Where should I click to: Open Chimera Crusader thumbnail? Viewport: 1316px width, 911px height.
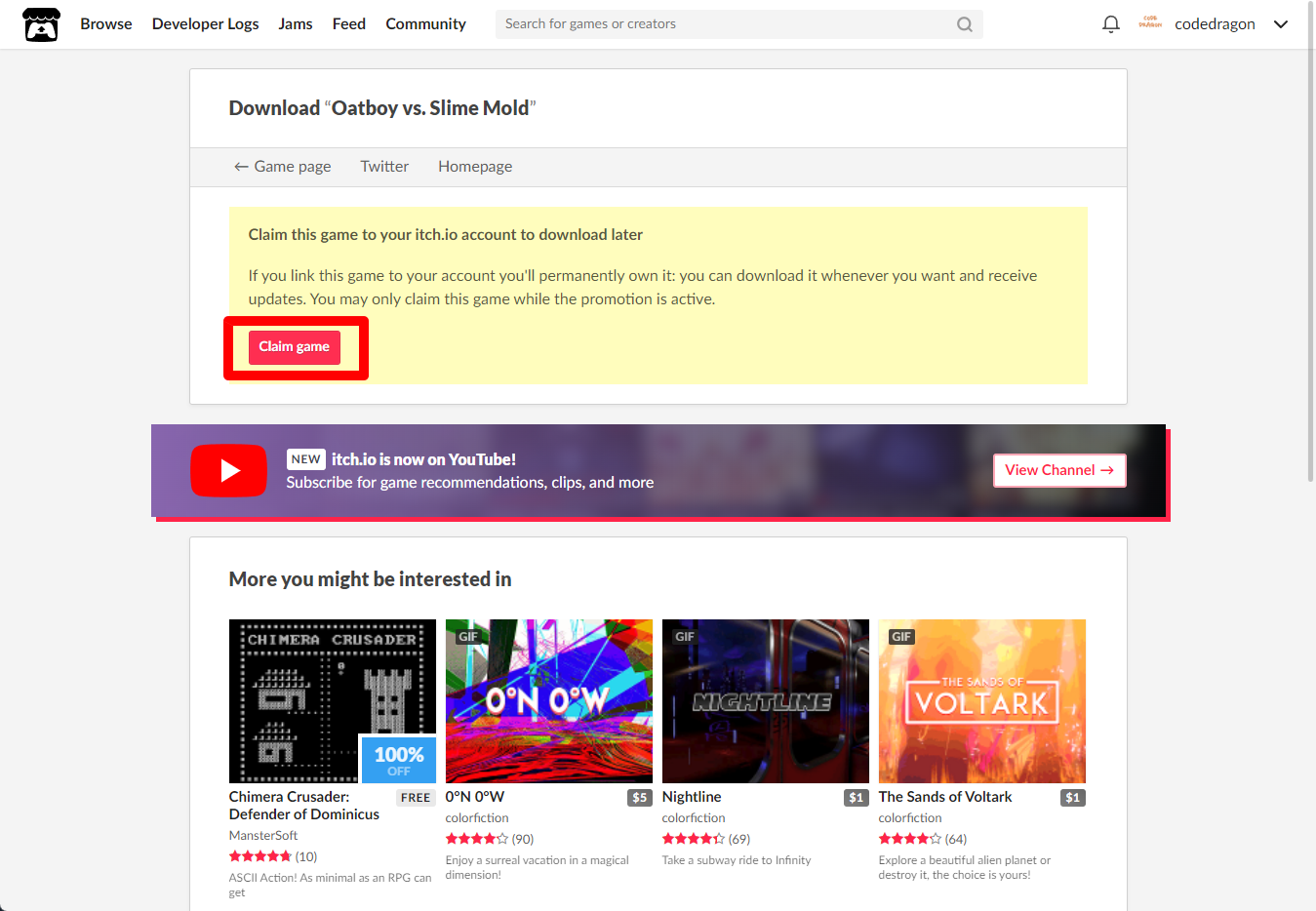pyautogui.click(x=333, y=701)
